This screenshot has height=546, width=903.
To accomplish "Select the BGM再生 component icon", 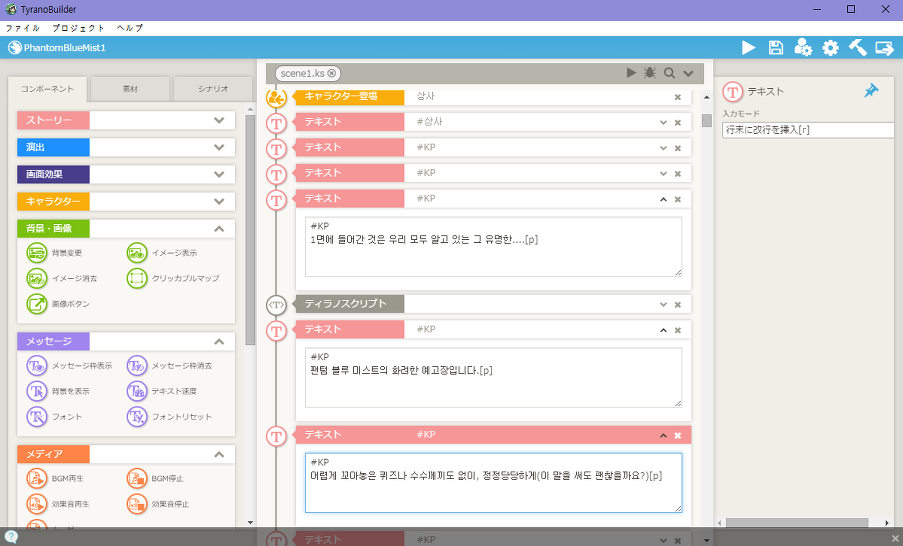I will (37, 479).
